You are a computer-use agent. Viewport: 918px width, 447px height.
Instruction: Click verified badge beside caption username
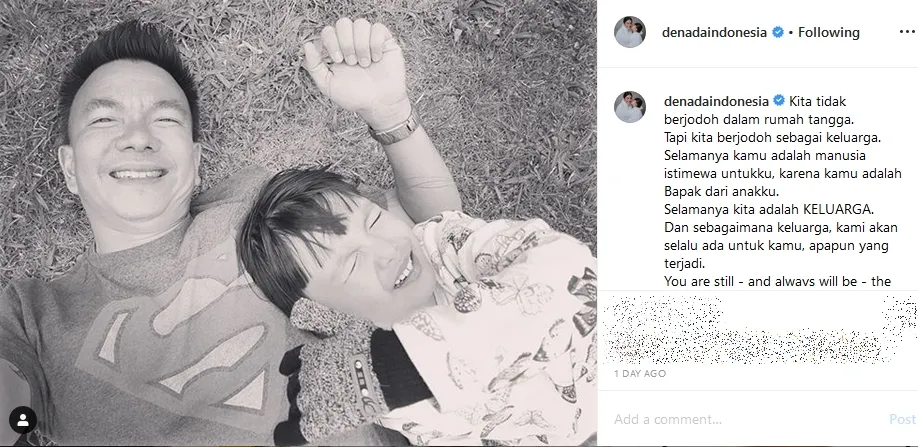[x=779, y=101]
